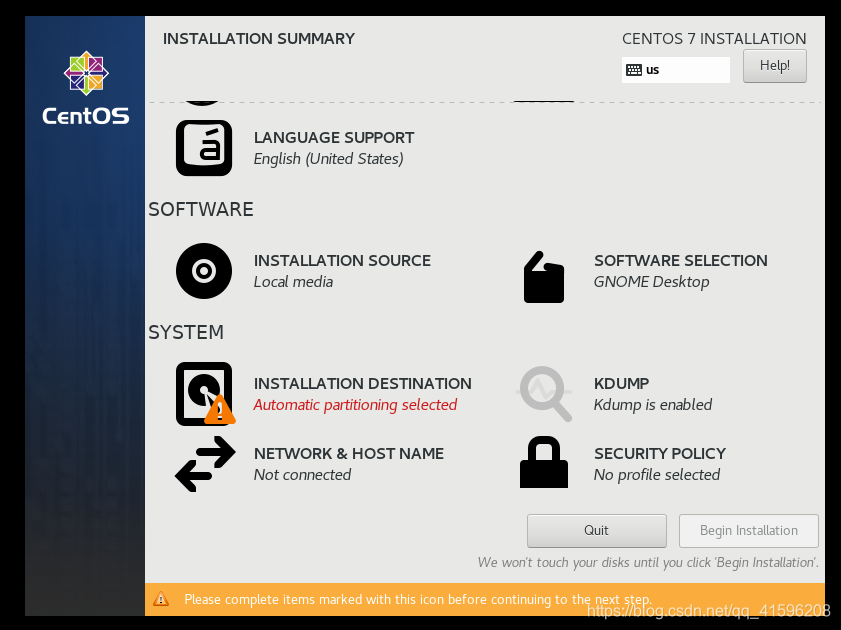Click warning icon in the orange bar
This screenshot has width=841, height=630.
click(x=161, y=599)
